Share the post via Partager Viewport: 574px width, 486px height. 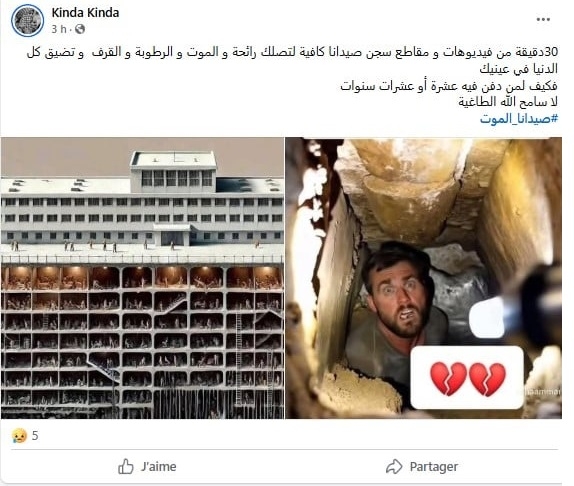pyautogui.click(x=422, y=467)
